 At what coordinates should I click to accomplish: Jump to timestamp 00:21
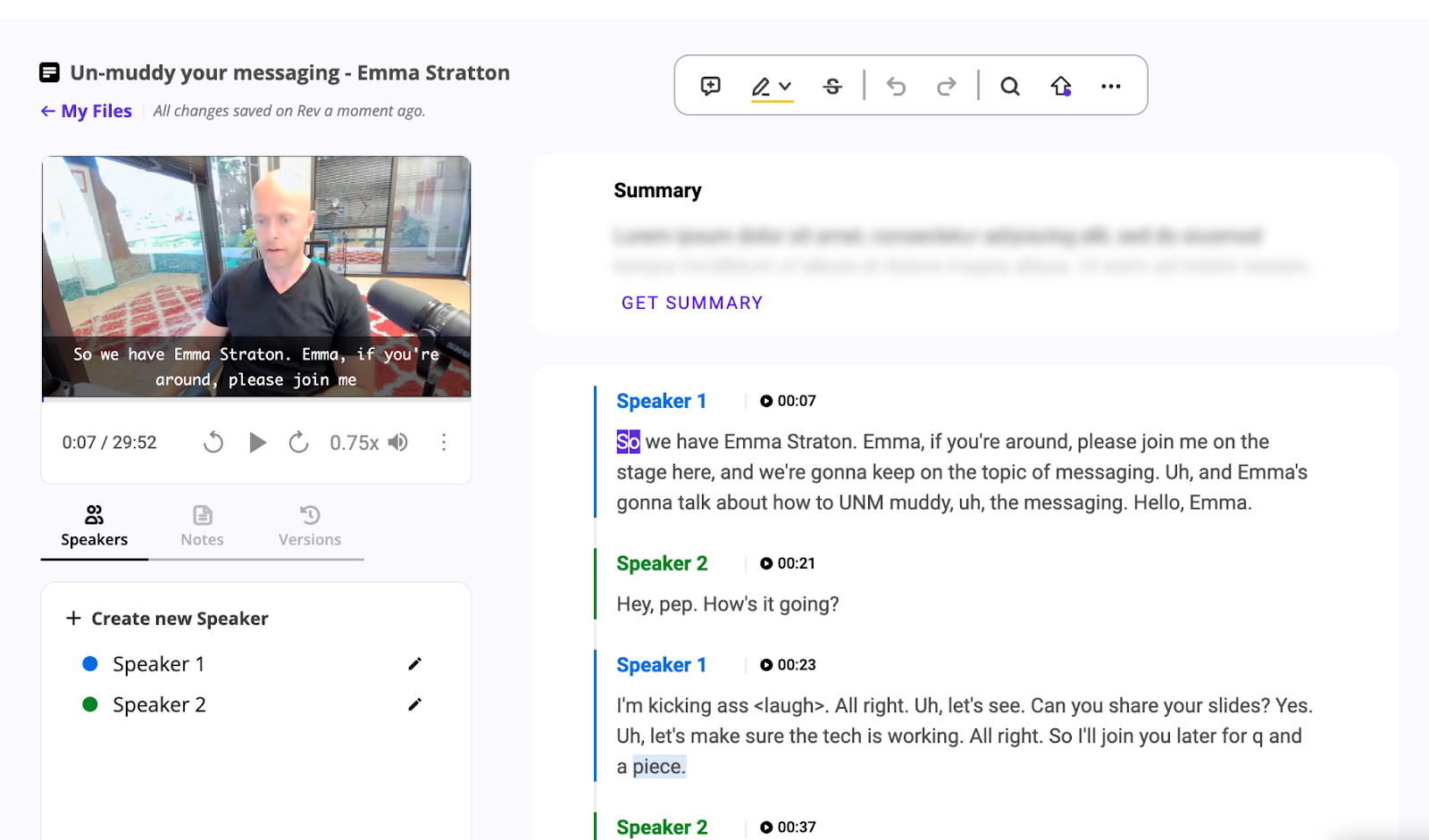coord(788,563)
